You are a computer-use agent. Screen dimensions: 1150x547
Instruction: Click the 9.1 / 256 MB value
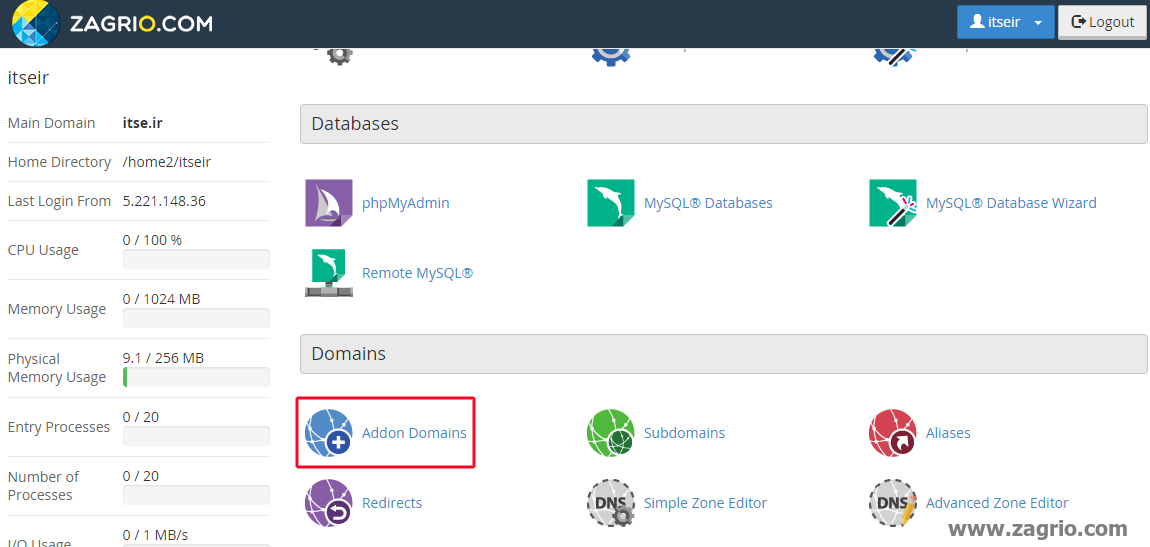click(x=164, y=358)
